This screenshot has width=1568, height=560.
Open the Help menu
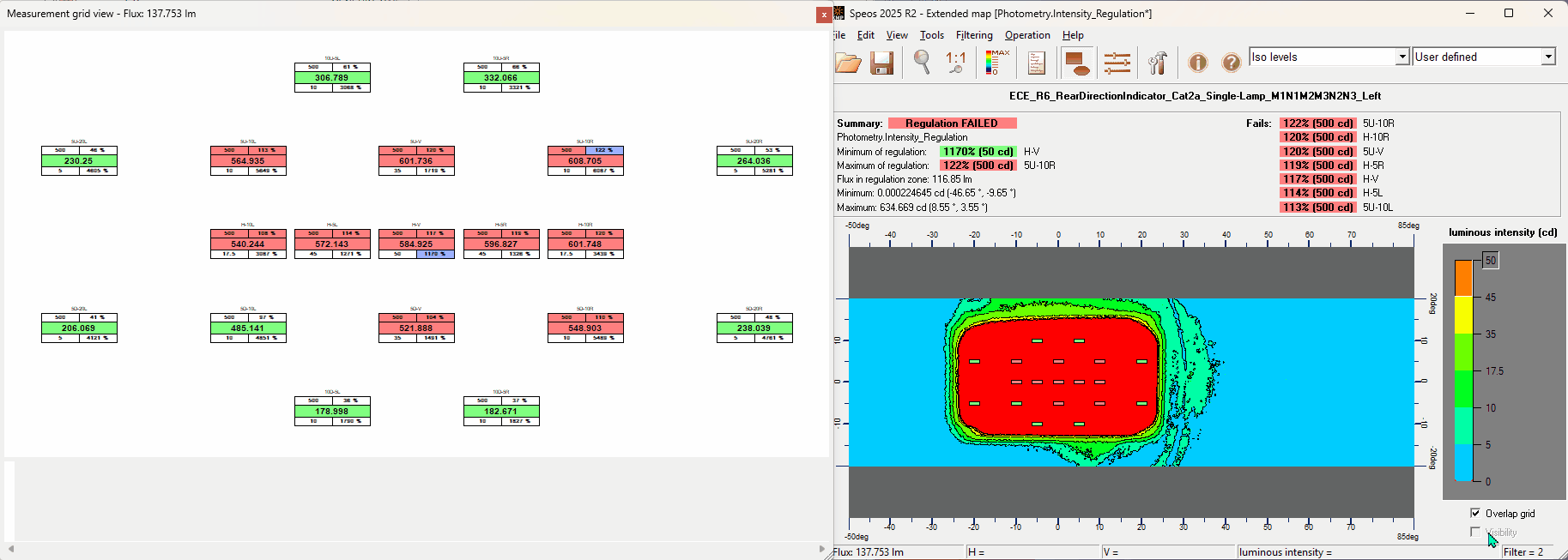[1073, 35]
